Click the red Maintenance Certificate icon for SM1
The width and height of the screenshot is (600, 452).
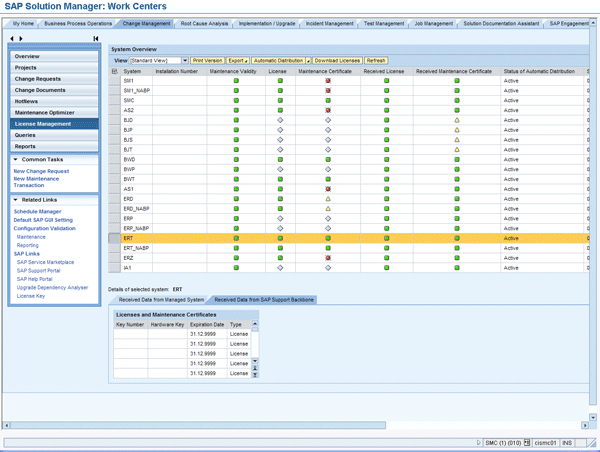tap(327, 81)
